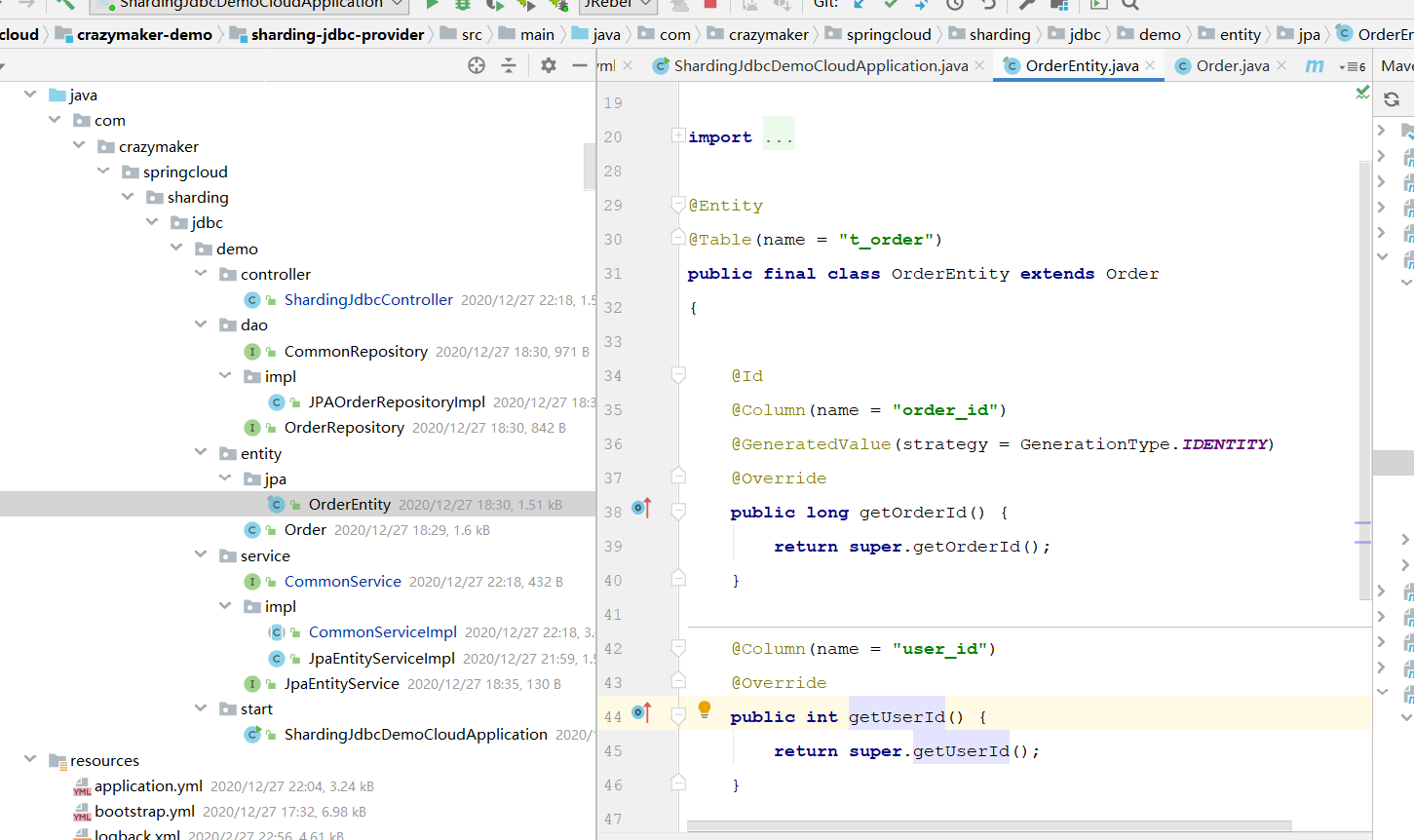The image size is (1414, 840).
Task: Collapse the demo package node
Action: [176, 248]
